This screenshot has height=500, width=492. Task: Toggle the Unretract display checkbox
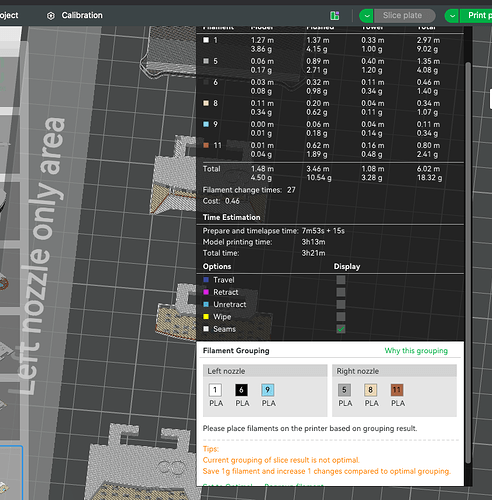341,304
